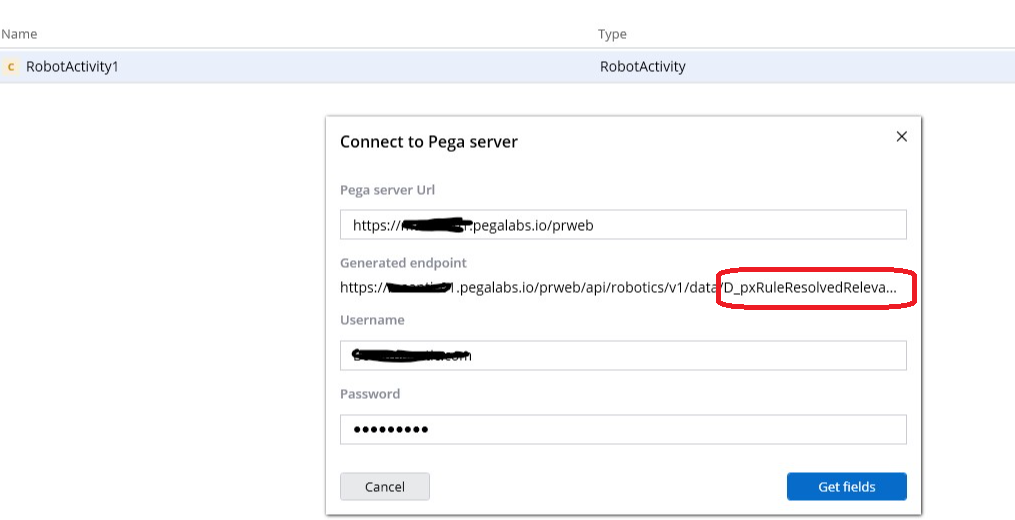
Task: Focus the Pega server Url field
Action: [623, 225]
